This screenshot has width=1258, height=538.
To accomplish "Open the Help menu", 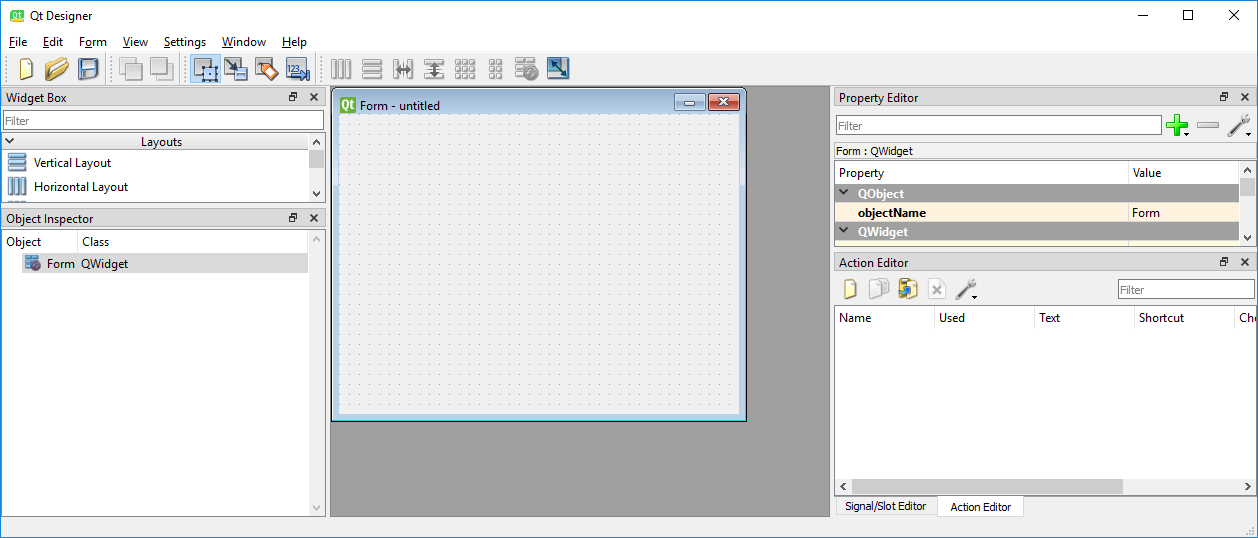I will tap(294, 42).
